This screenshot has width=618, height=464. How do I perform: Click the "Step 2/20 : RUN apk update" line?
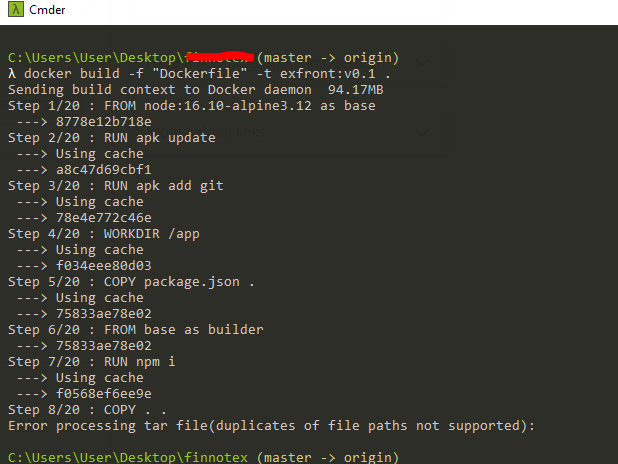pyautogui.click(x=112, y=138)
